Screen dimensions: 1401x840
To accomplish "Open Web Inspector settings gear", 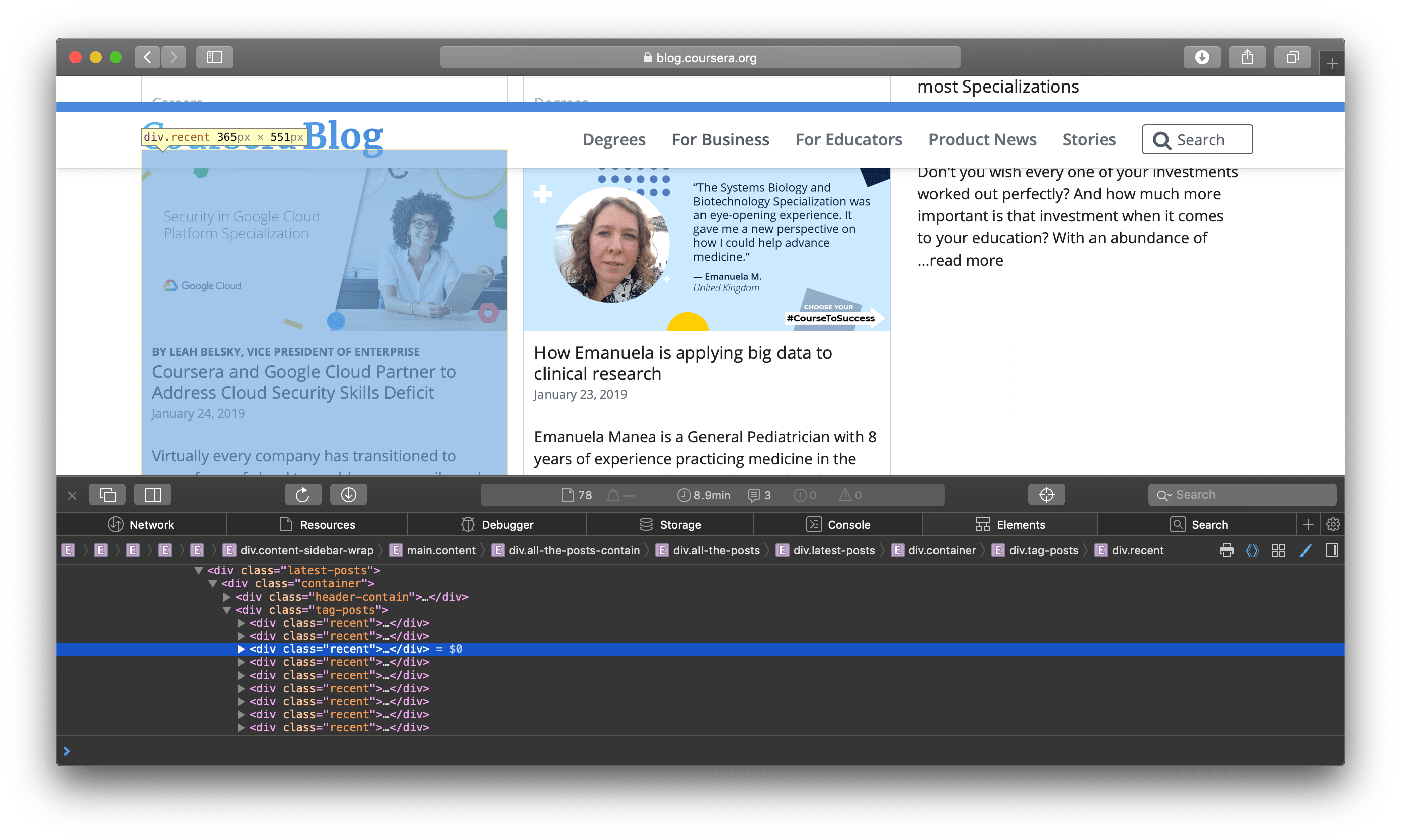I will pos(1333,524).
